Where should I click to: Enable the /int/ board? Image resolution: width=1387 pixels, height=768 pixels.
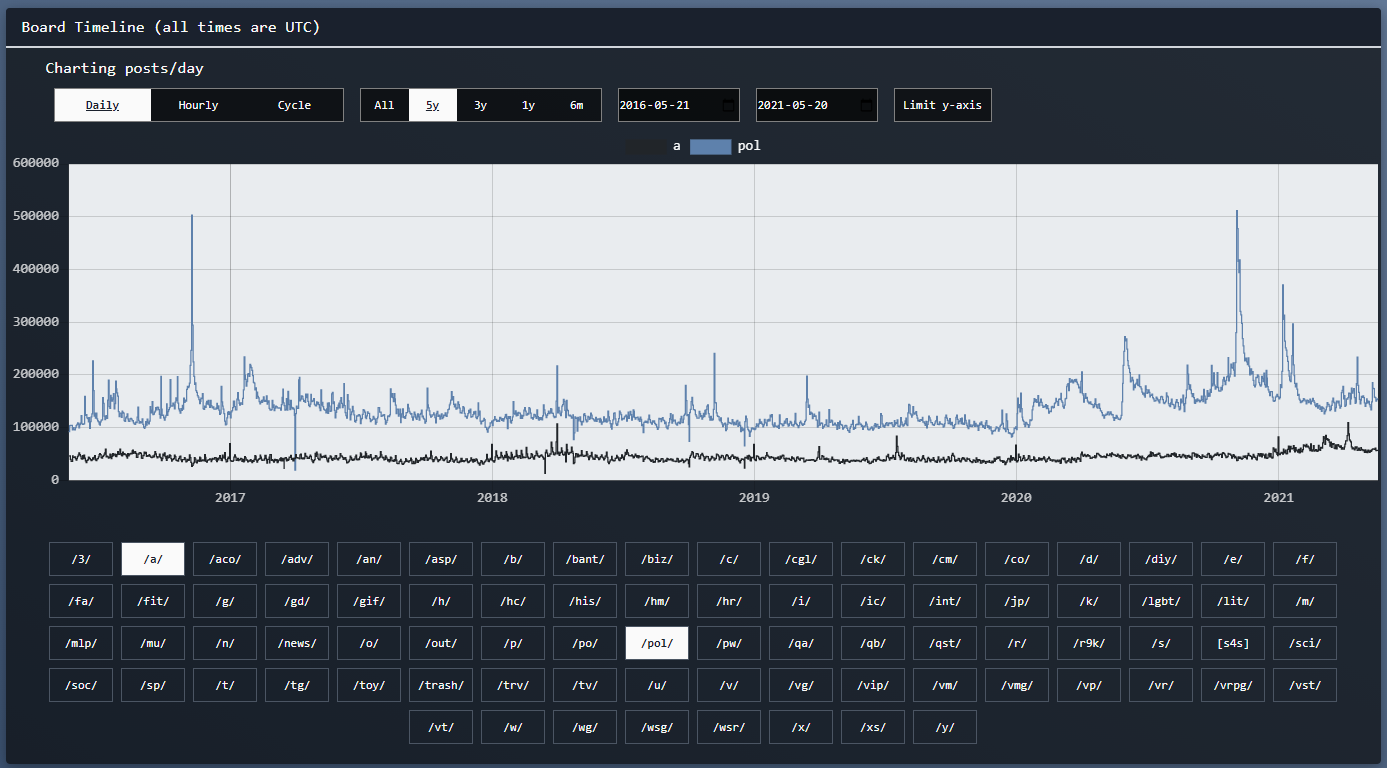coord(945,601)
